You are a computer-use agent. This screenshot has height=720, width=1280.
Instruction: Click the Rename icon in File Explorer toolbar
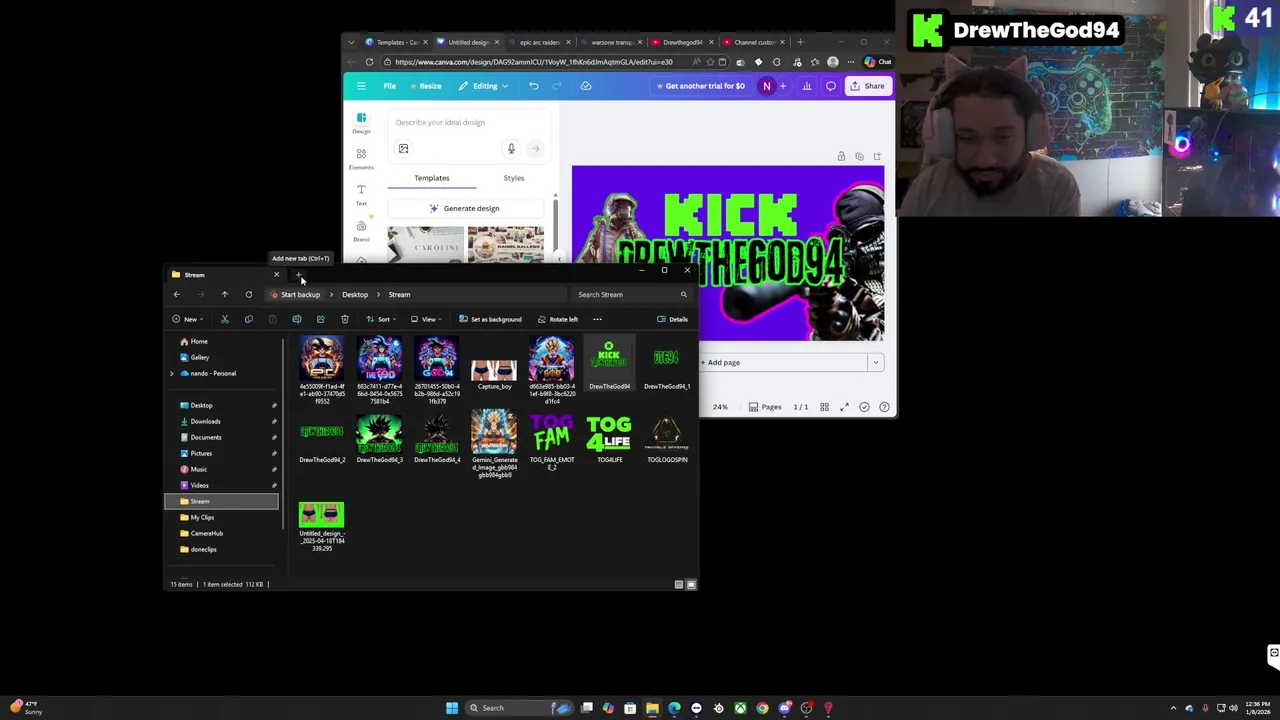(x=297, y=319)
